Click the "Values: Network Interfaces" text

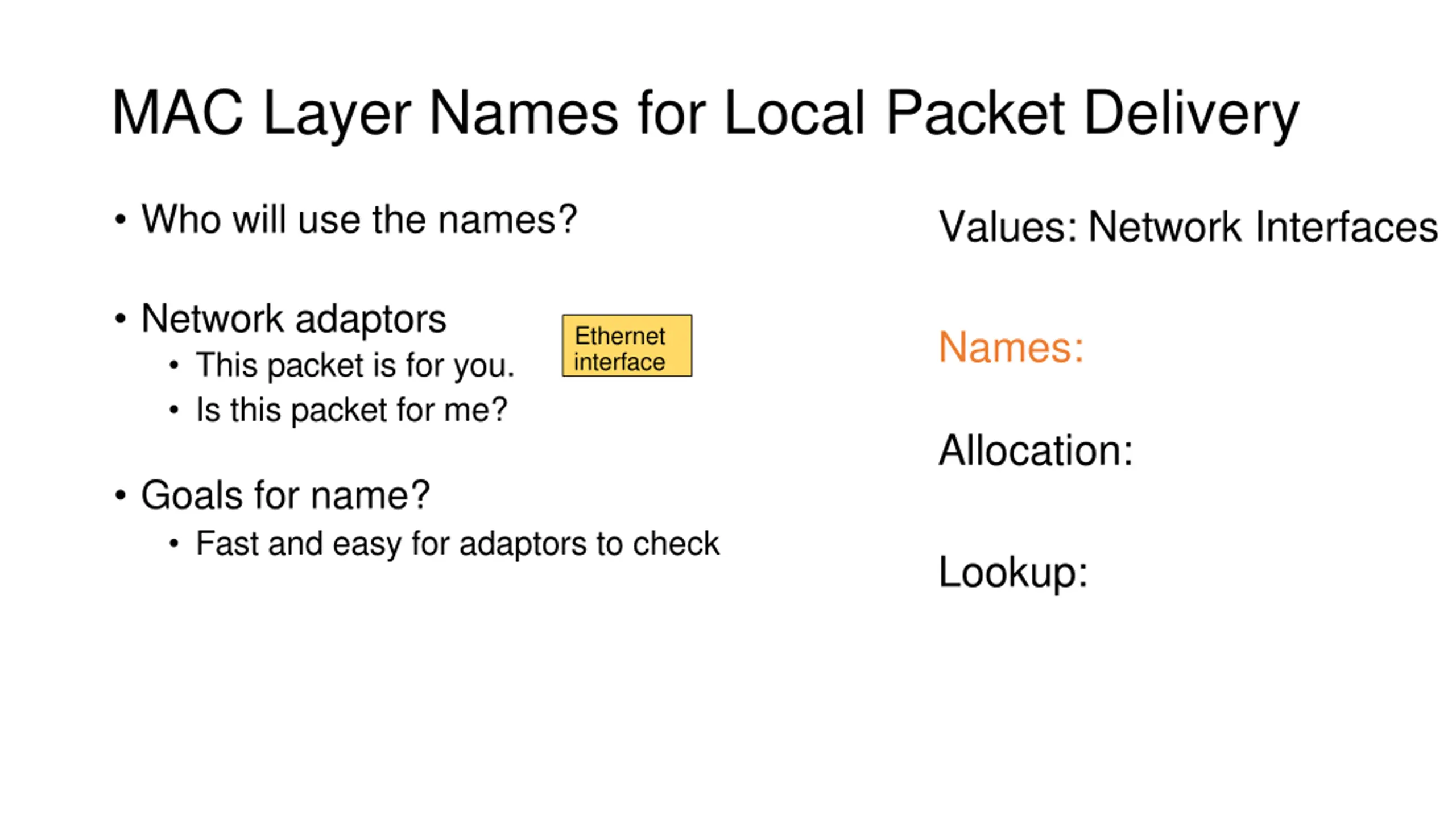[1189, 227]
